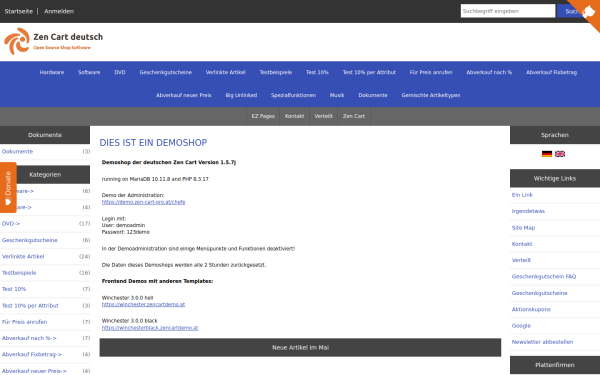This screenshot has width=600, height=375.
Task: Go to Startseite in the top bar
Action: pos(18,11)
